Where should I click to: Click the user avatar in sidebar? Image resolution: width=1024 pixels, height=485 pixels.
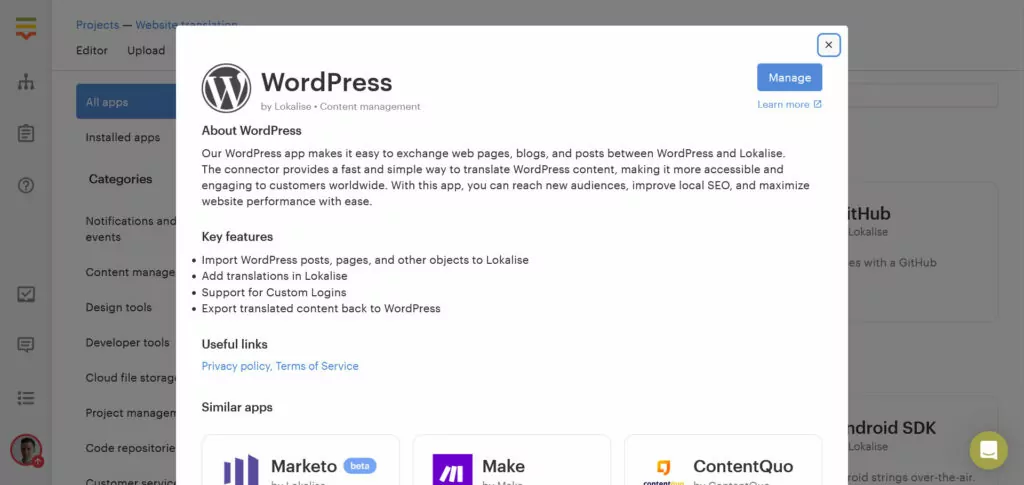(x=26, y=450)
